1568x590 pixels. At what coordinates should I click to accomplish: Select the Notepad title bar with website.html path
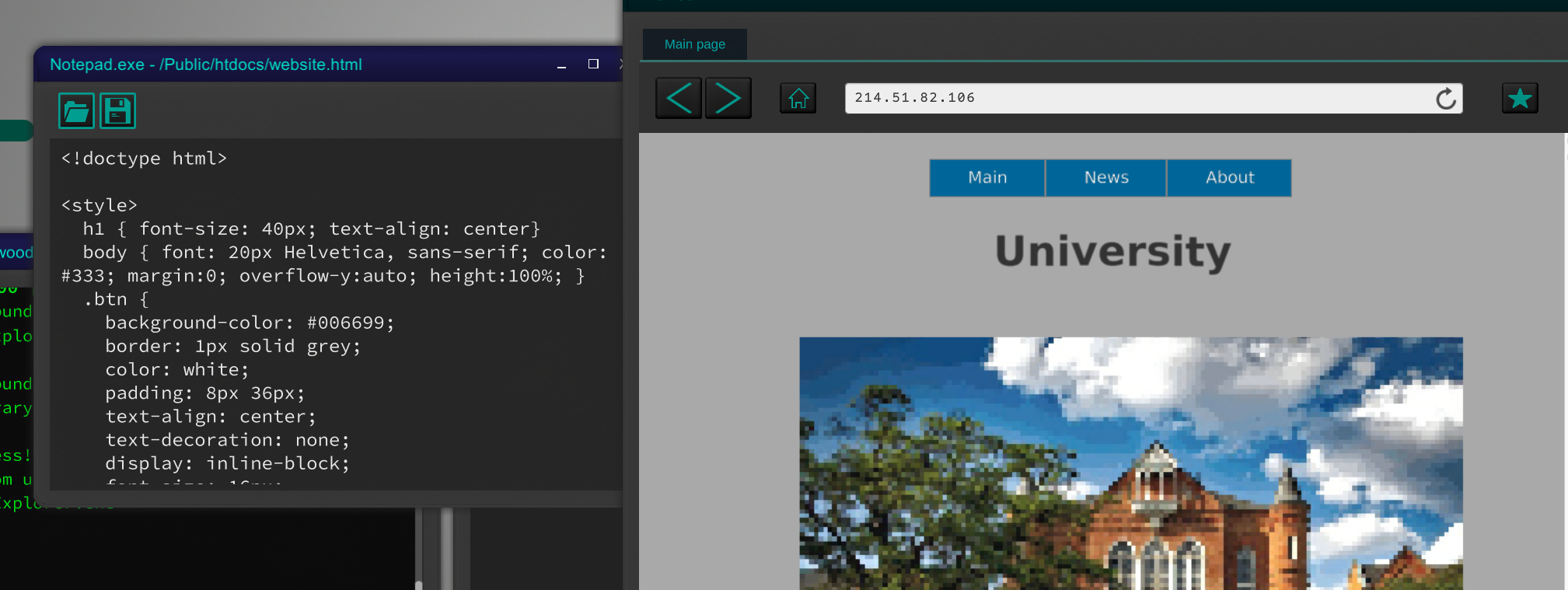pyautogui.click(x=295, y=65)
